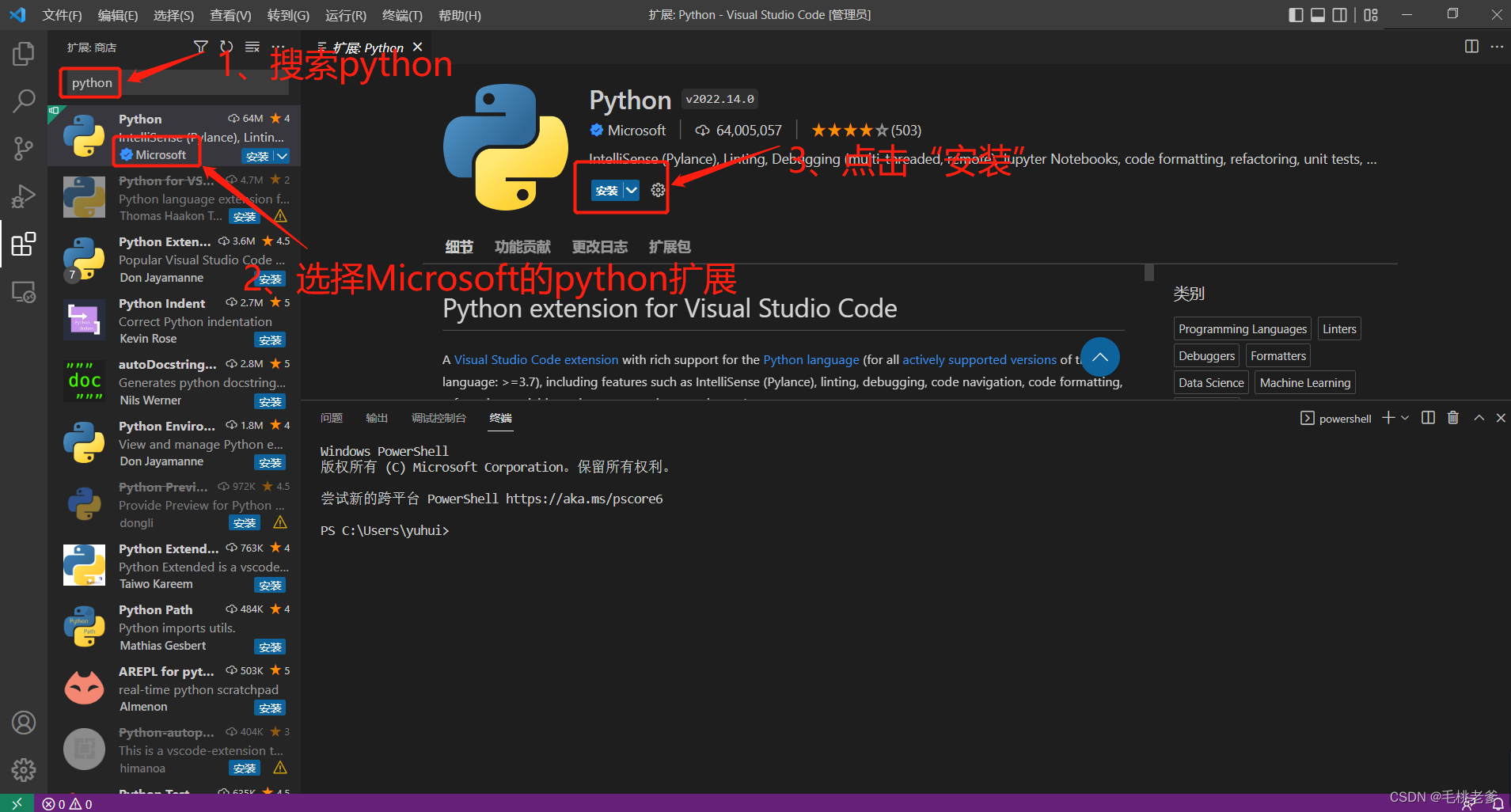
Task: Open the Extensions view icon
Action: [24, 244]
